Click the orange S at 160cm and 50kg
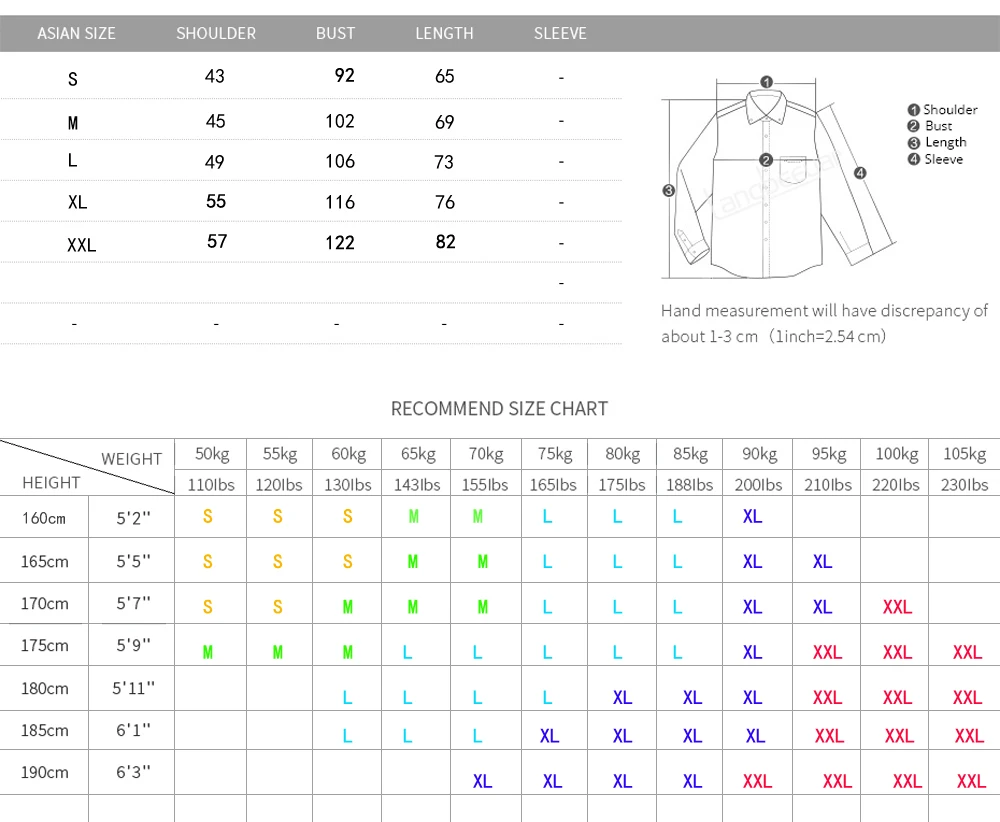This screenshot has width=1000, height=822. click(x=208, y=517)
